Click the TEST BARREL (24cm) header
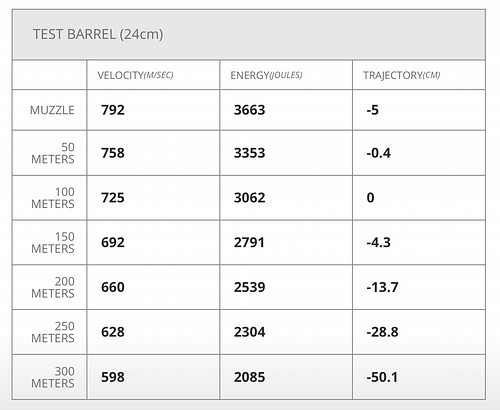Screen dimensions: 500x410 point(98,35)
